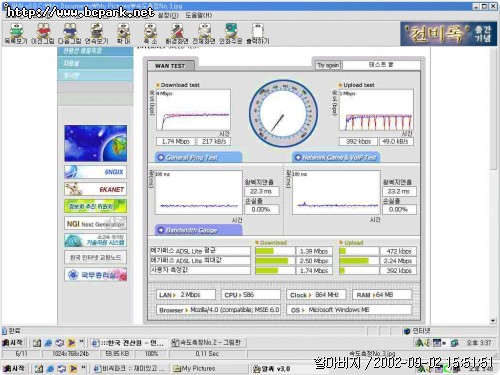Open the 한국 인터넷 교환노드 sidebar banner
The width and height of the screenshot is (500, 375).
[96, 257]
